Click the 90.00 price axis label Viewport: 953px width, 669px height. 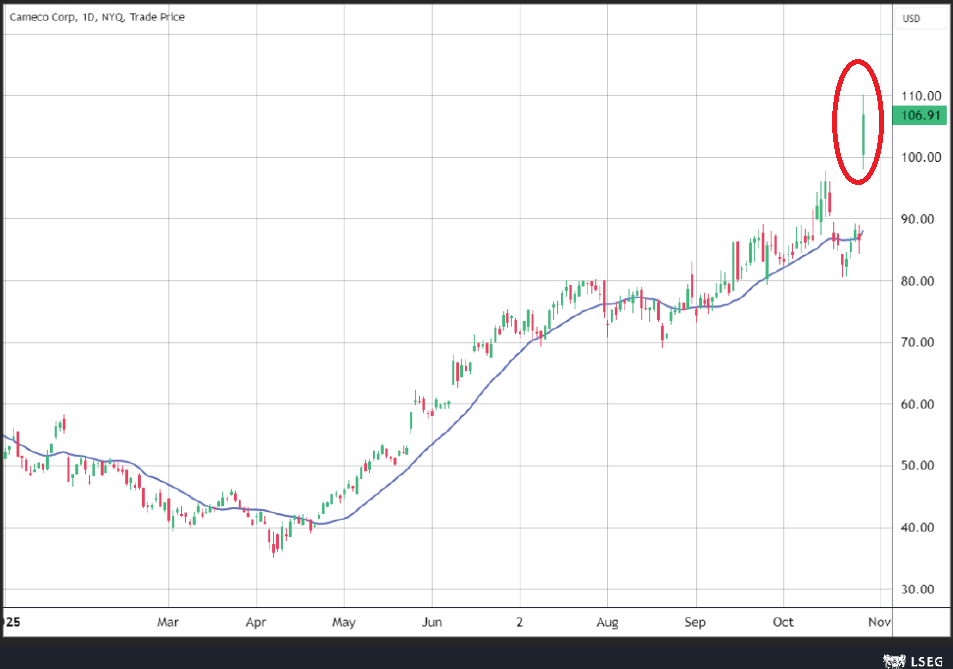(917, 219)
